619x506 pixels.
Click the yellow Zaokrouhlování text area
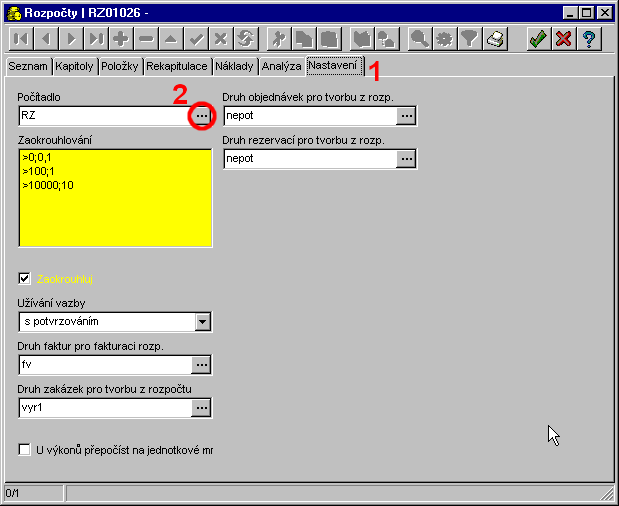point(115,196)
